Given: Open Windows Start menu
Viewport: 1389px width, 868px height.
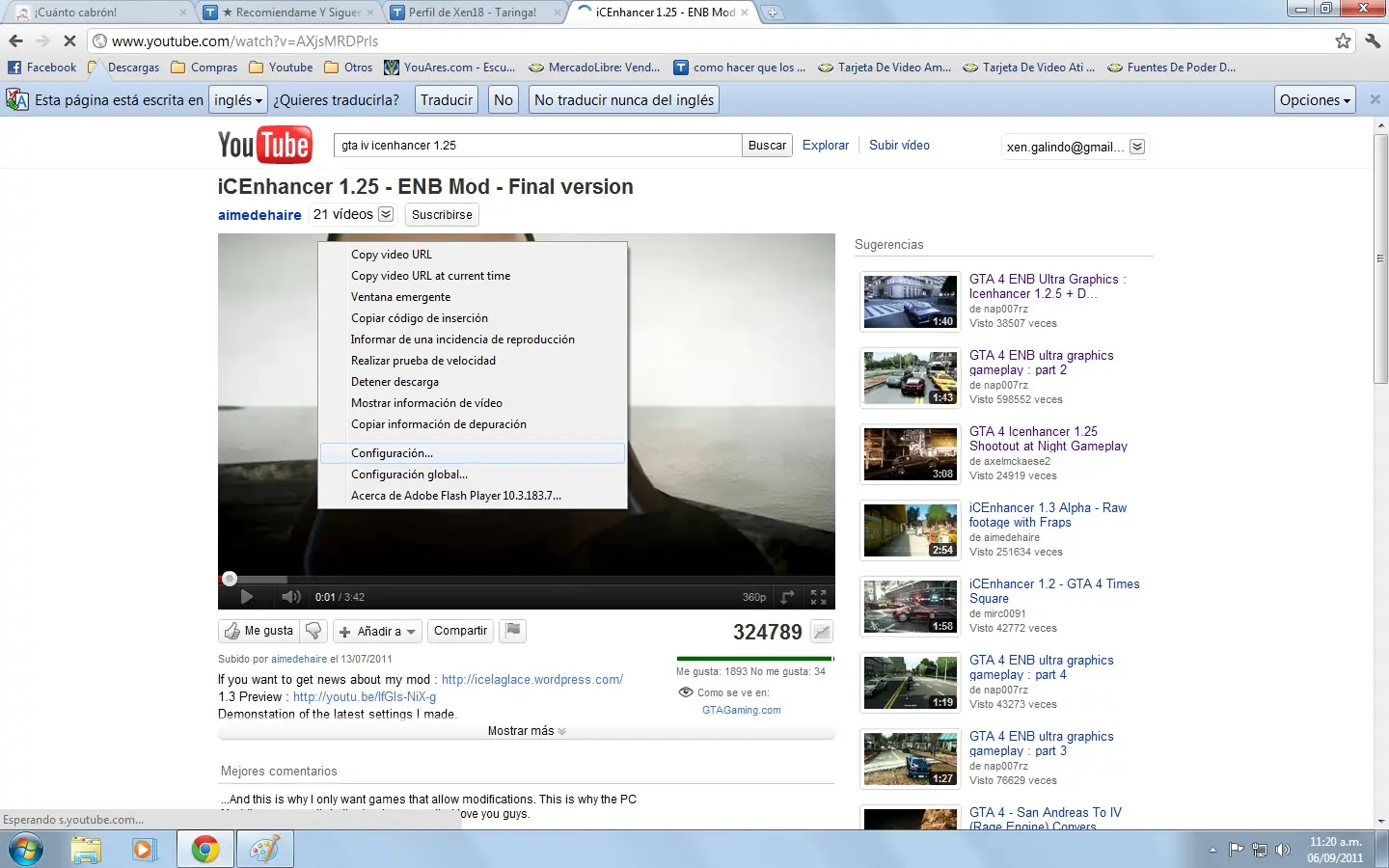Looking at the screenshot, I should tap(26, 850).
